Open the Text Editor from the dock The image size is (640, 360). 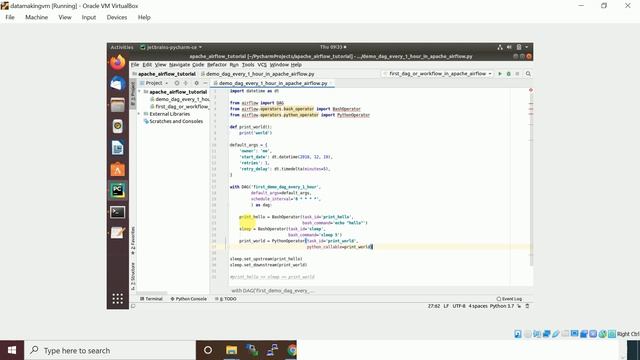(x=118, y=233)
